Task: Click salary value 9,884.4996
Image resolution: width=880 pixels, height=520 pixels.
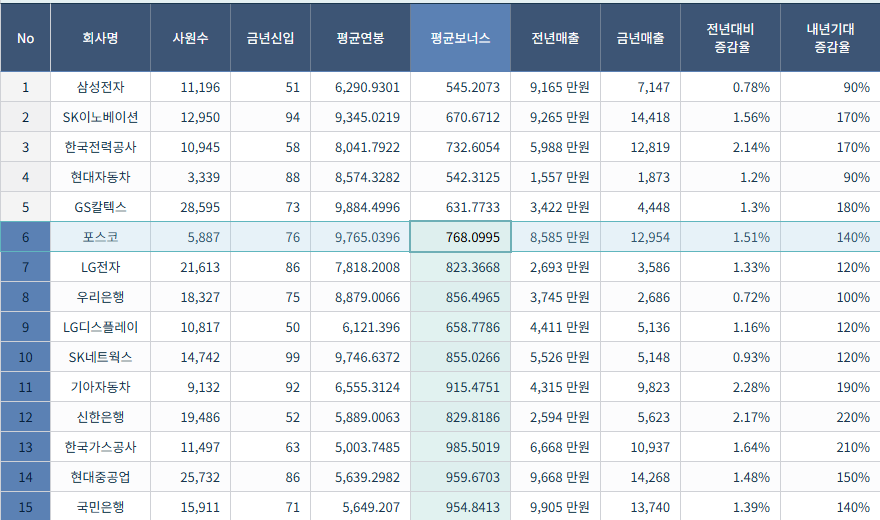Action: point(360,207)
